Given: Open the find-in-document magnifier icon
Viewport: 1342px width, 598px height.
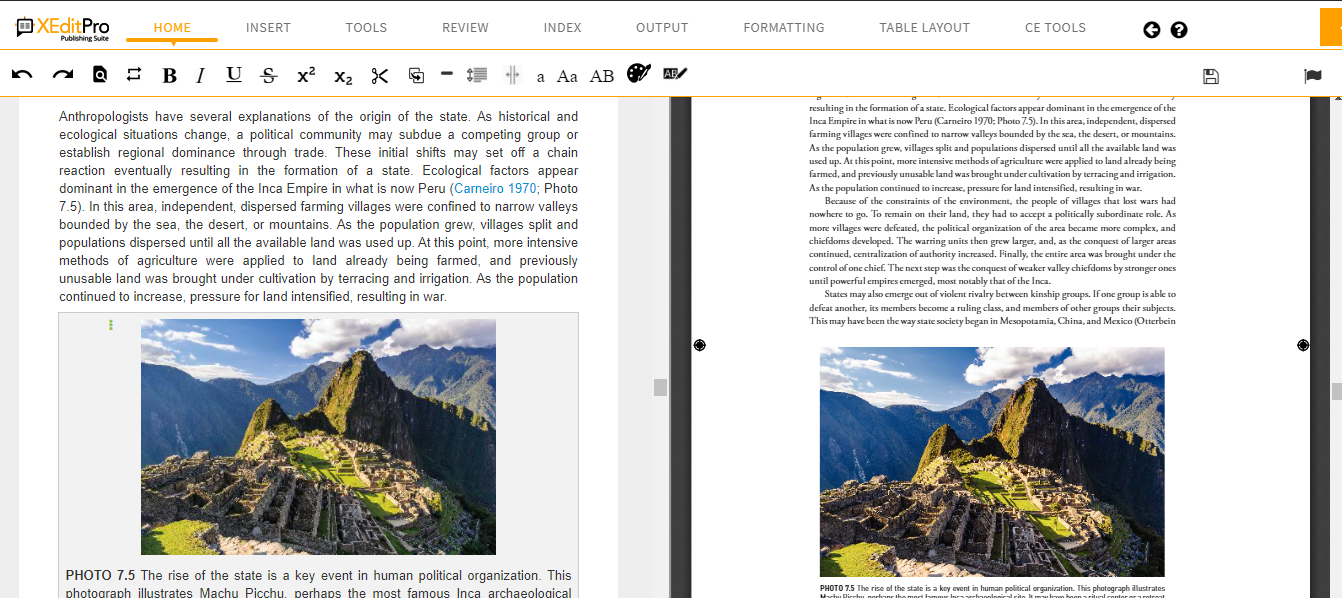Looking at the screenshot, I should (x=100, y=75).
